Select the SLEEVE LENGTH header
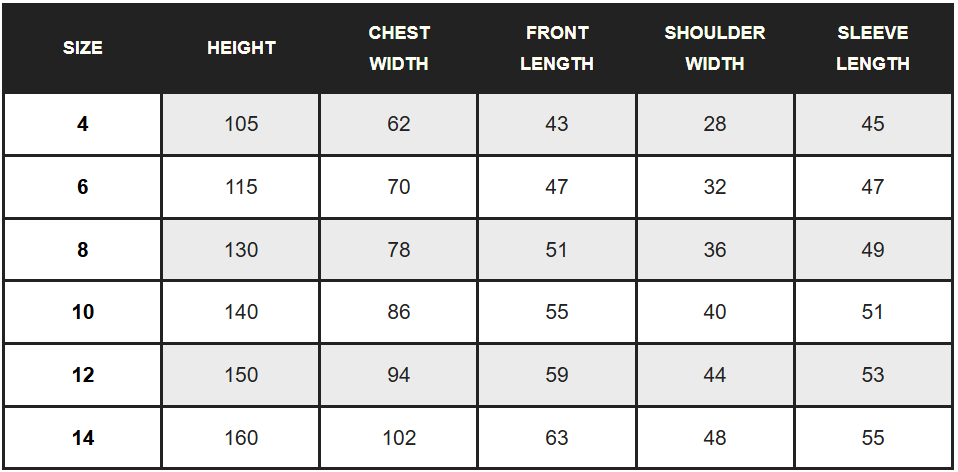The width and height of the screenshot is (958, 472). 872,48
